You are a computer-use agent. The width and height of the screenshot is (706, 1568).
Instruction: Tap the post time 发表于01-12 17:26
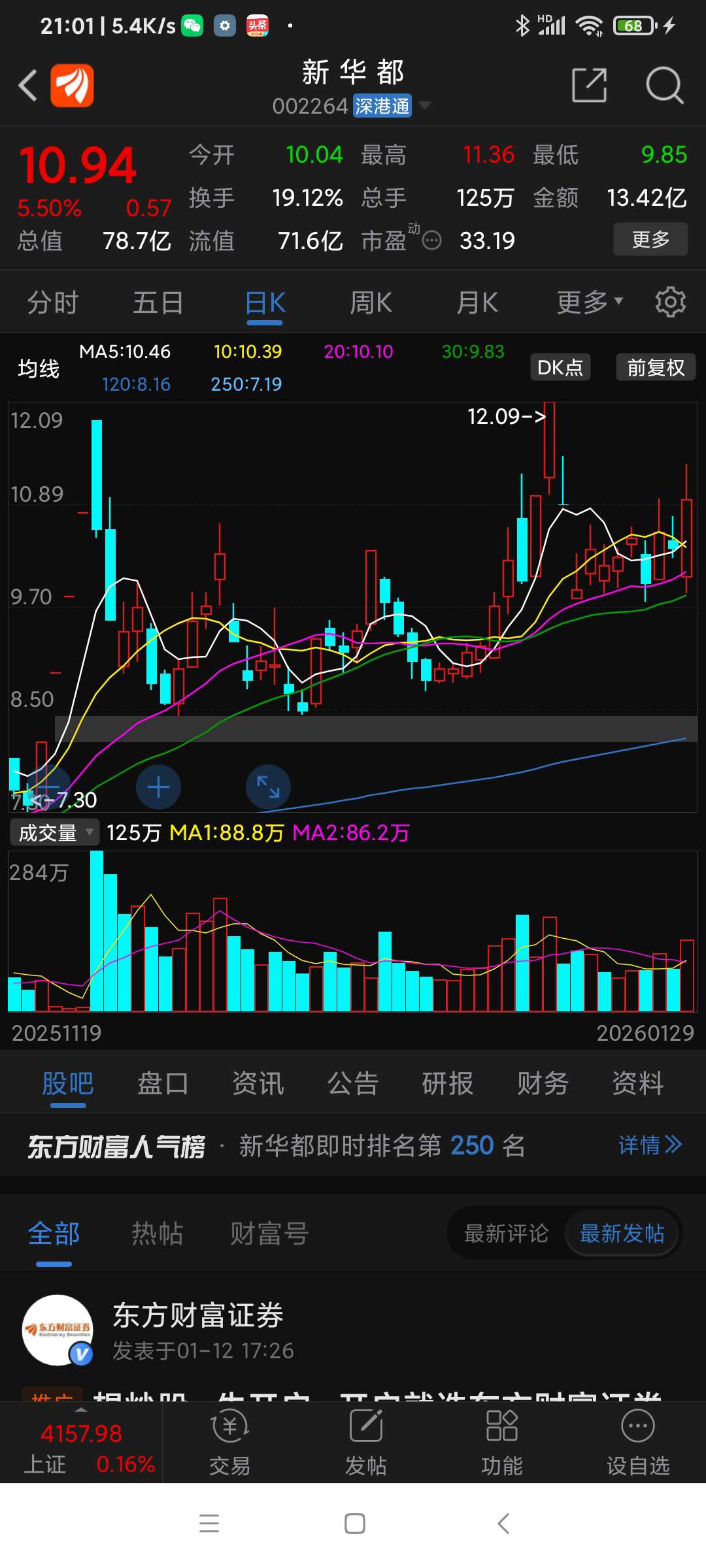click(203, 1350)
